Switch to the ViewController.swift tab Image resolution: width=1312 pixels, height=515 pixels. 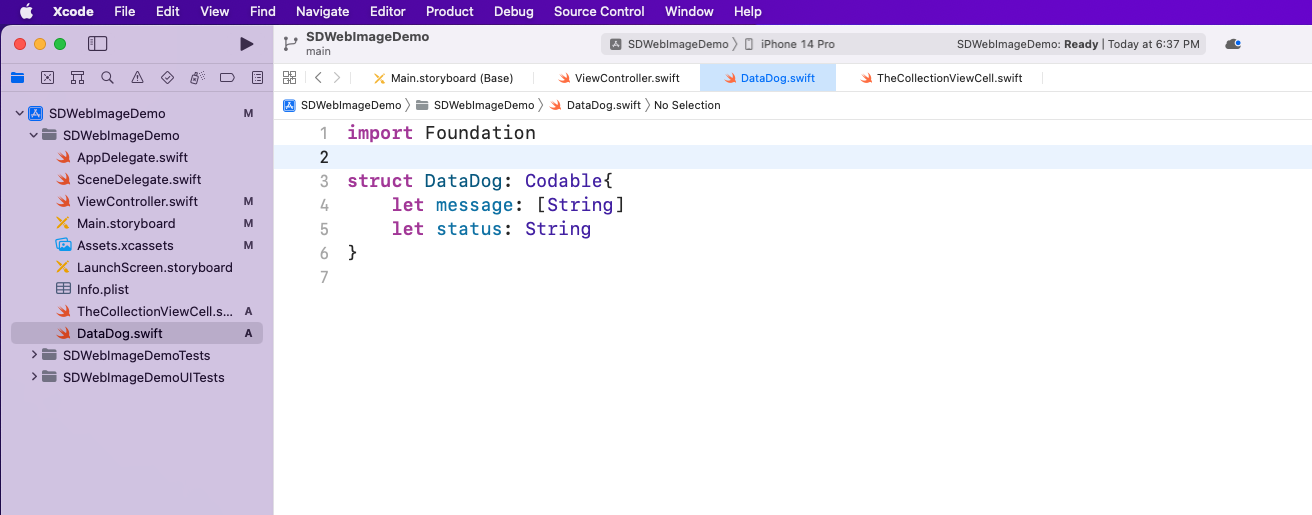[x=618, y=78]
